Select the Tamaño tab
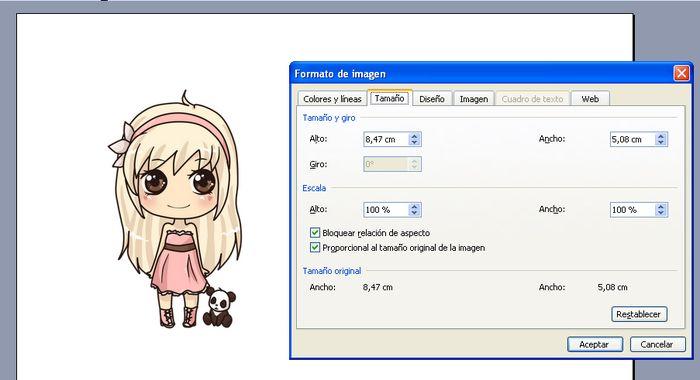The width and height of the screenshot is (700, 380). [390, 98]
